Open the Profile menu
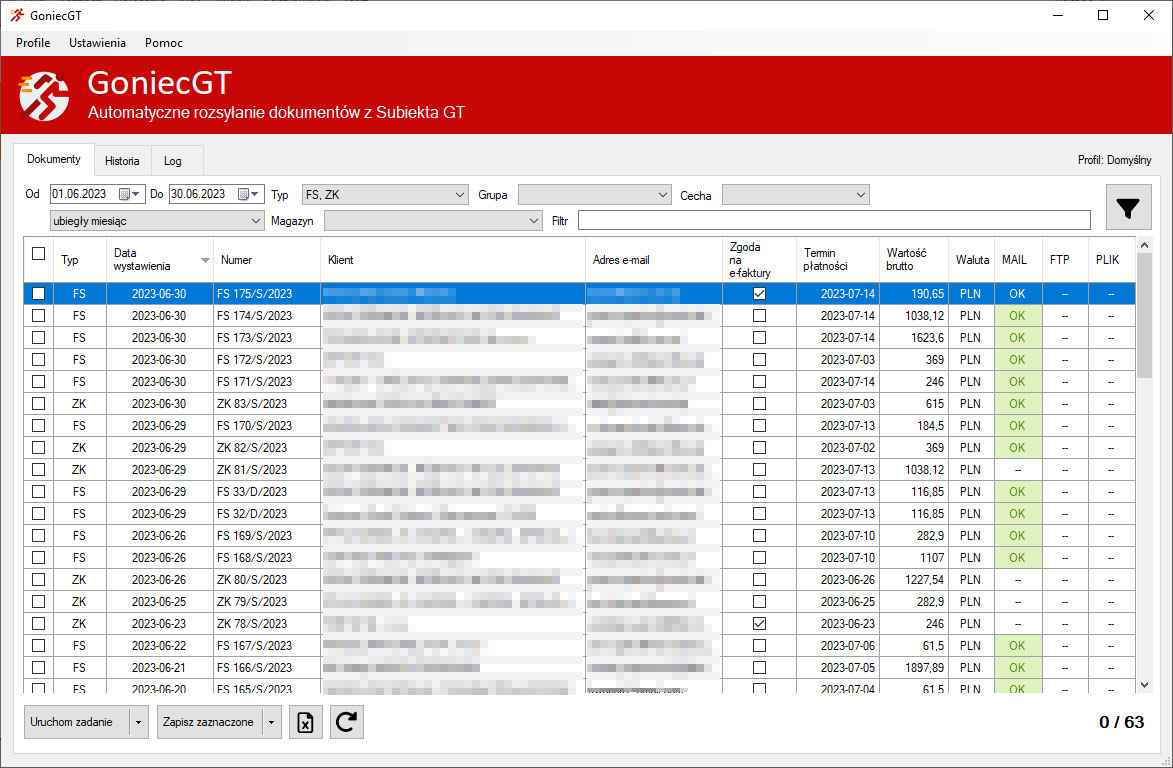Viewport: 1173px width, 768px height. point(33,43)
